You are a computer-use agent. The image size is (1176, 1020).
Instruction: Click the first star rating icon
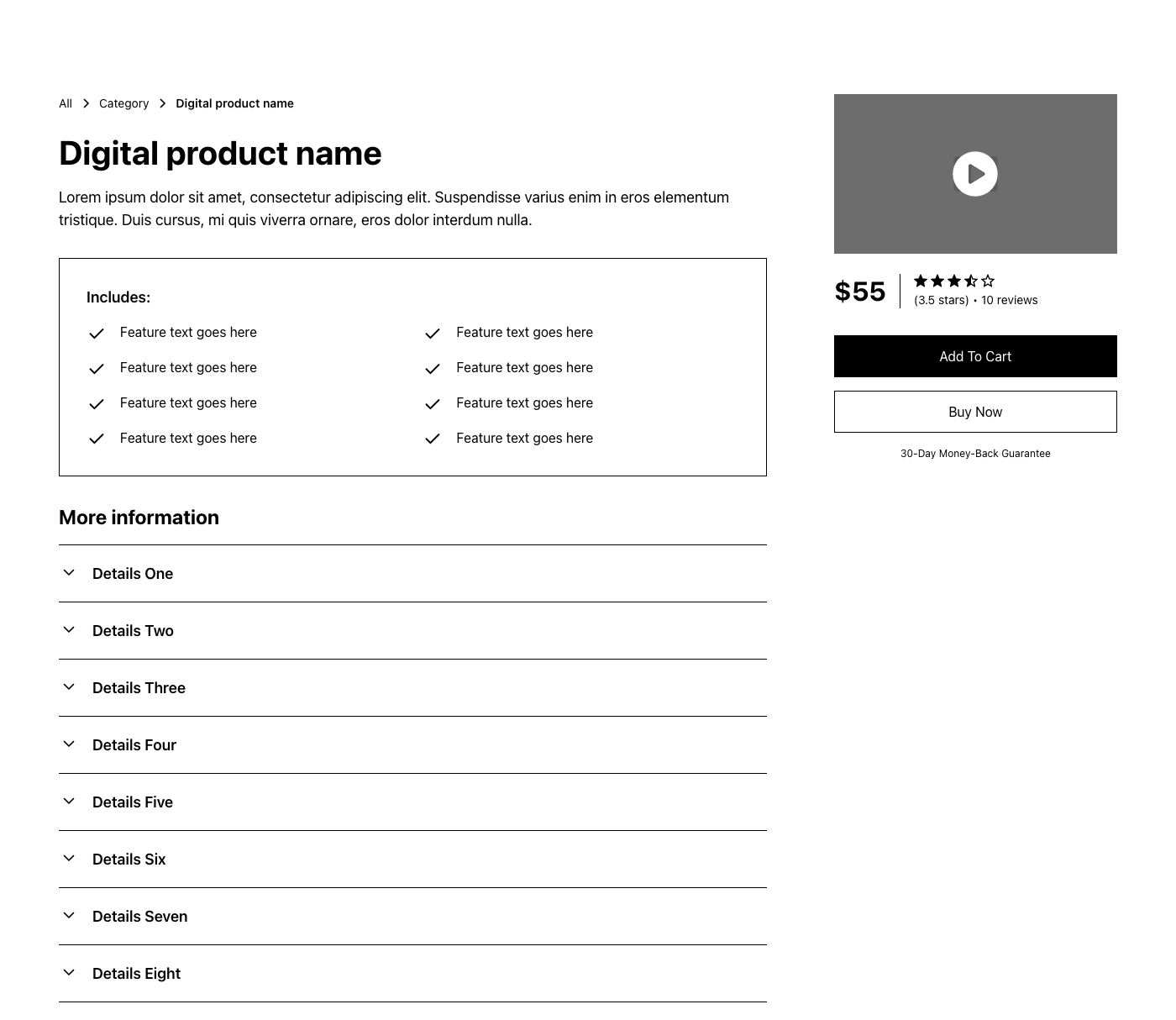click(921, 281)
